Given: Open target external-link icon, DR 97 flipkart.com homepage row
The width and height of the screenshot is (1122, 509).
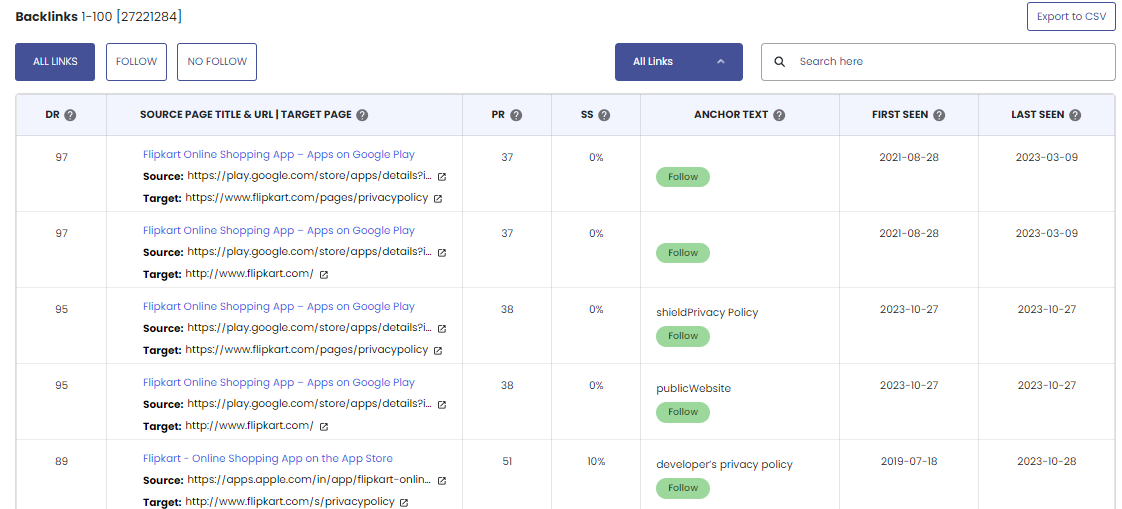Looking at the screenshot, I should coord(323,274).
